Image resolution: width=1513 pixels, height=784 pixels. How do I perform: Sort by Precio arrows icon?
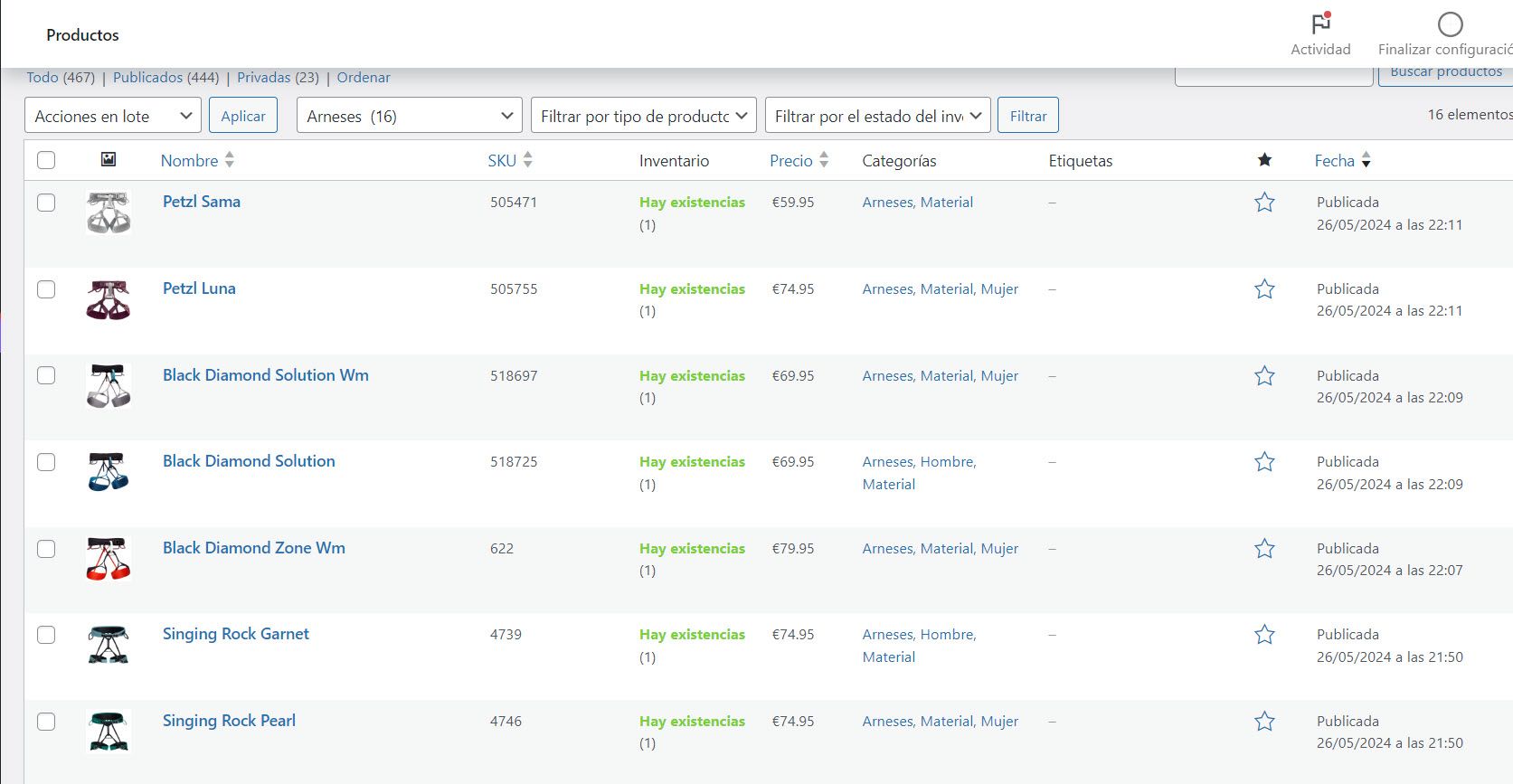824,160
